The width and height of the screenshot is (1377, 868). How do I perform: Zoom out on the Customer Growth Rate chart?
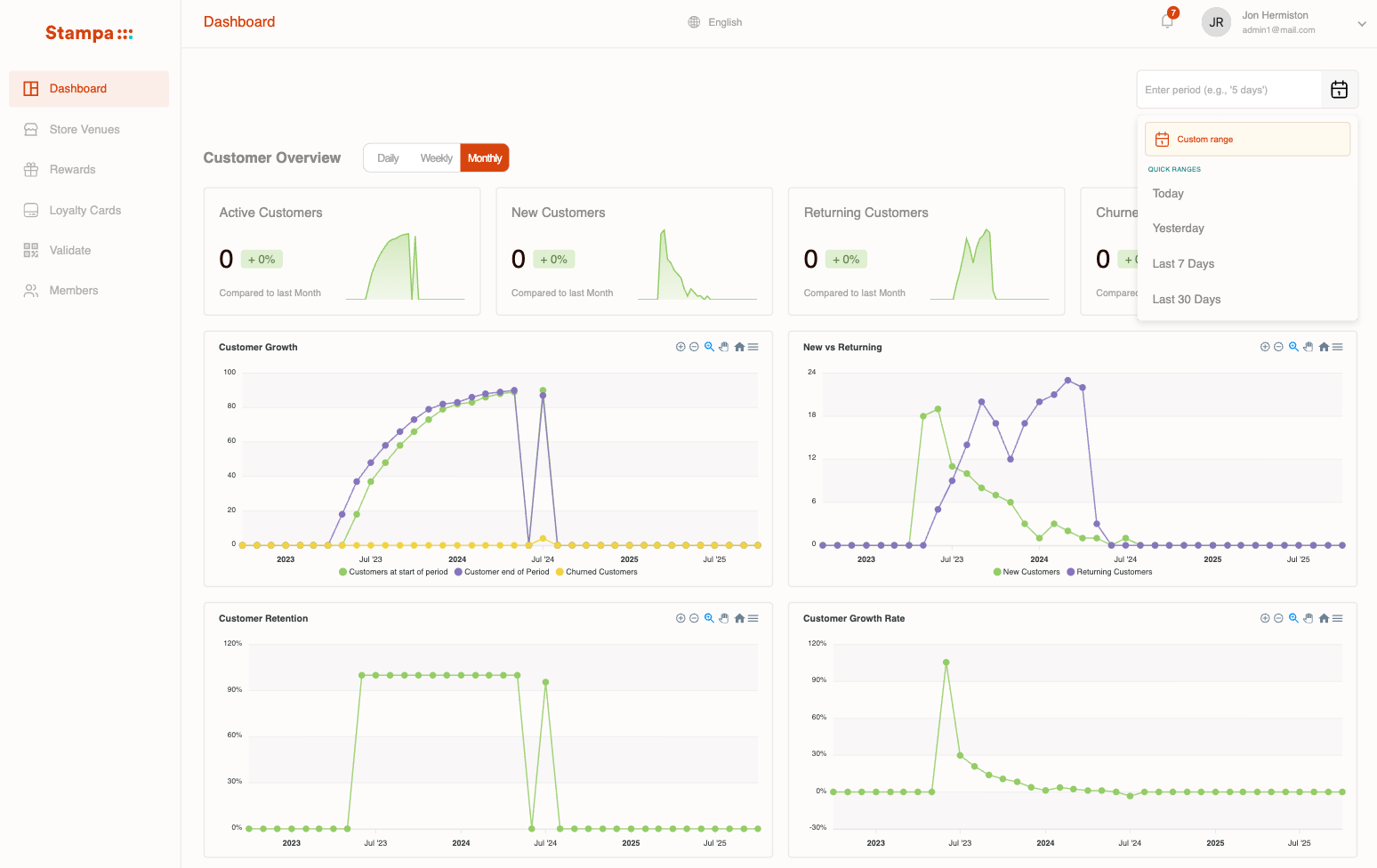click(x=1278, y=617)
